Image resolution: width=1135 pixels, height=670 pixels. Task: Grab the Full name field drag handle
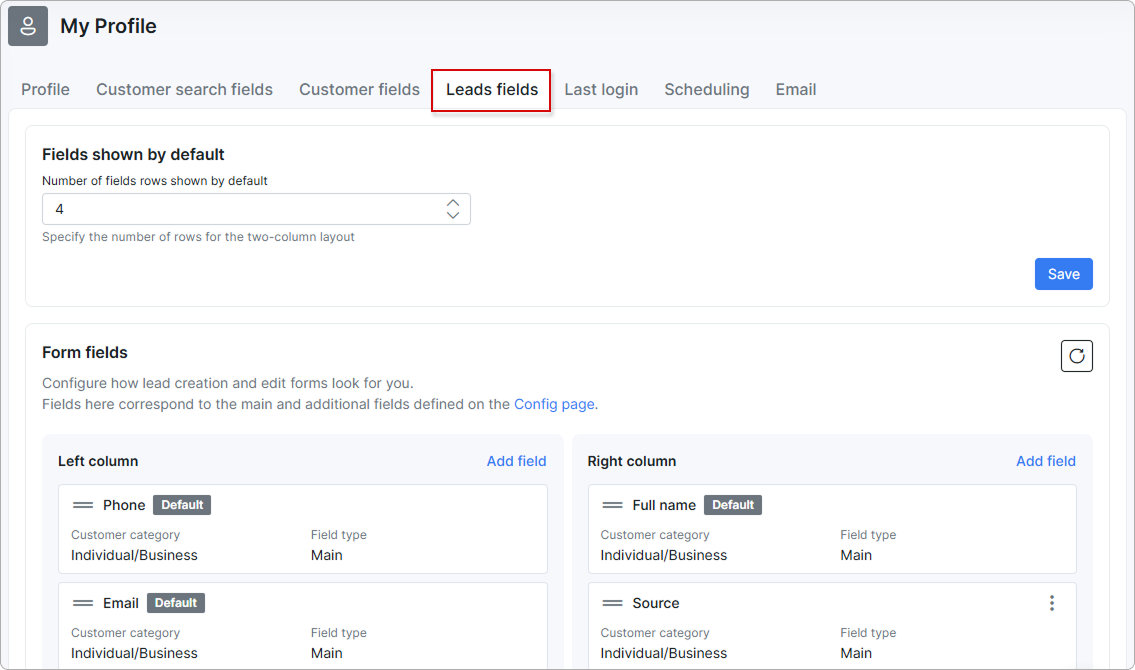coord(612,505)
